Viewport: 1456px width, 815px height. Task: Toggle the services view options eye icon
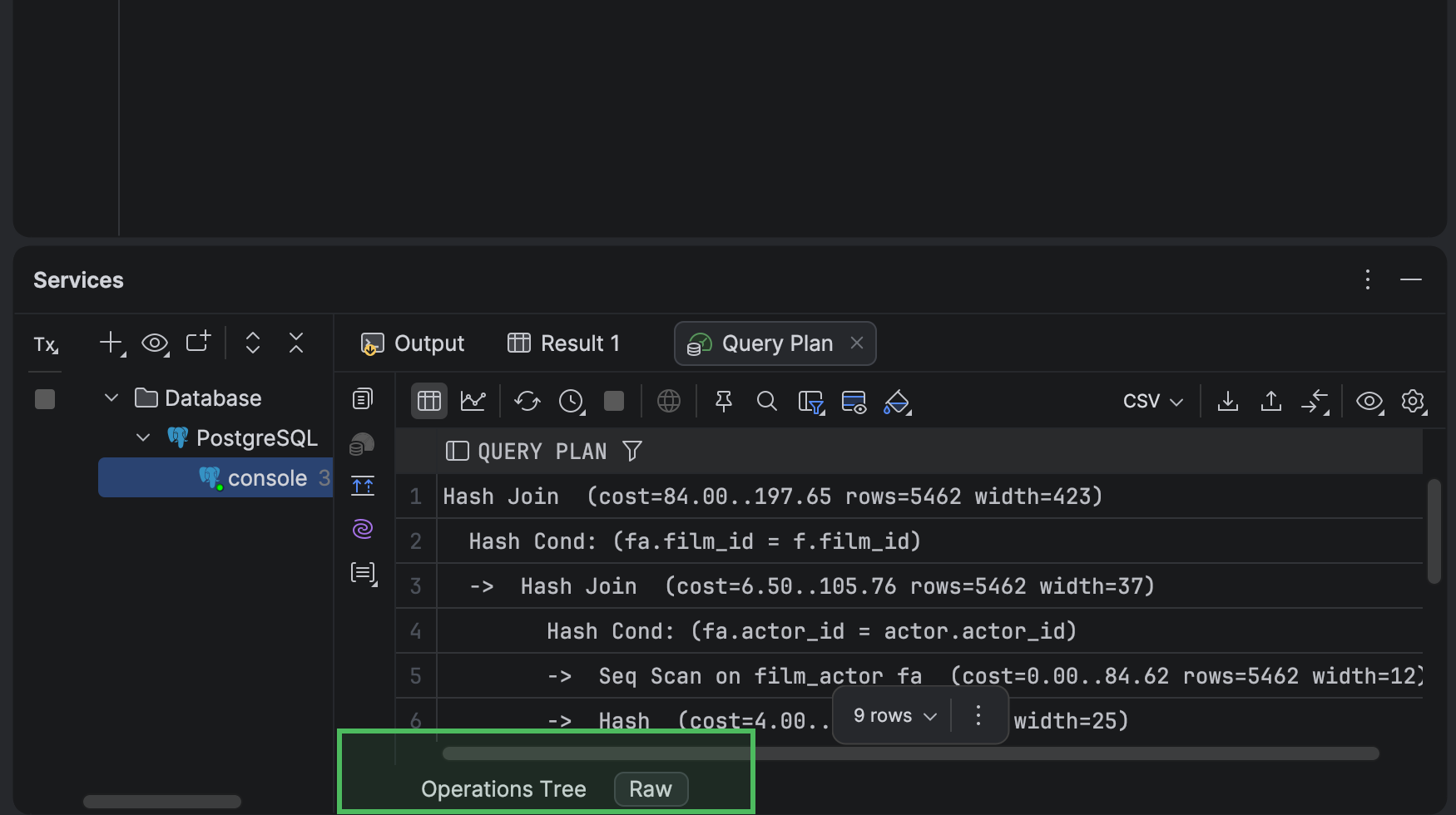(155, 343)
